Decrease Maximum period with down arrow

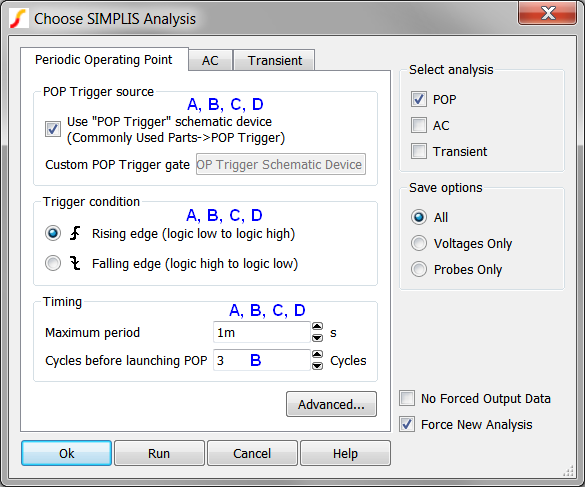click(317, 338)
